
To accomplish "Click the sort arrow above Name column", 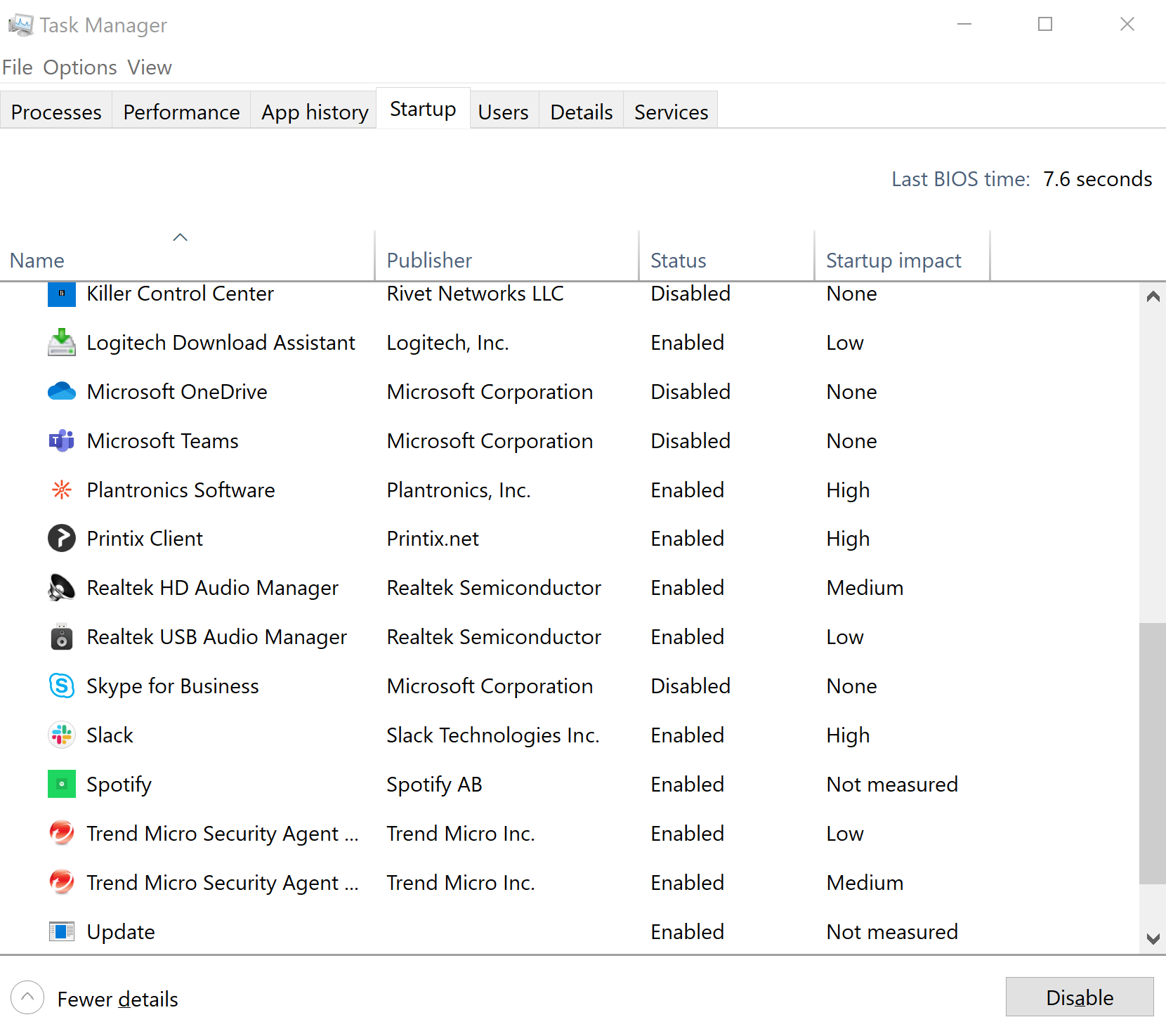I will pos(181,237).
